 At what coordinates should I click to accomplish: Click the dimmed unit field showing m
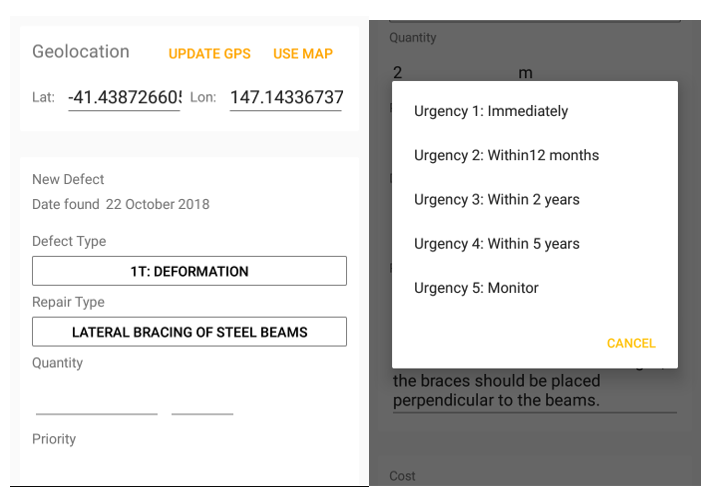(526, 72)
